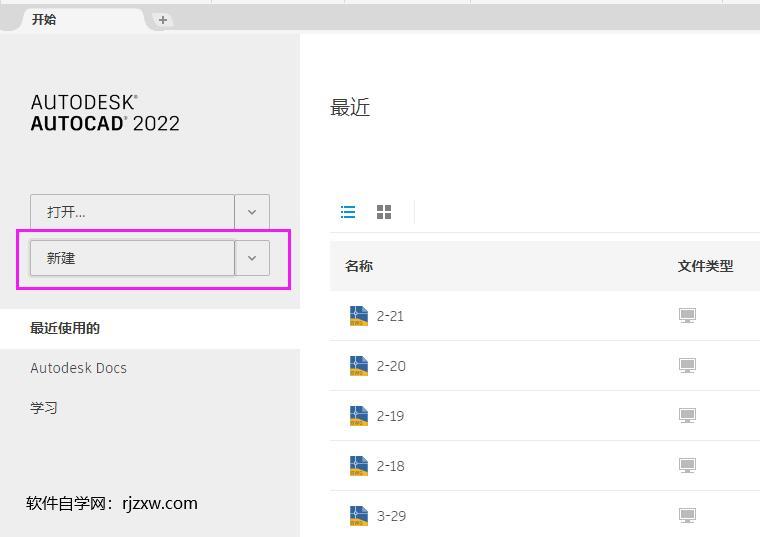Click the local computer icon in 2-21 row
This screenshot has width=760, height=537.
click(687, 316)
